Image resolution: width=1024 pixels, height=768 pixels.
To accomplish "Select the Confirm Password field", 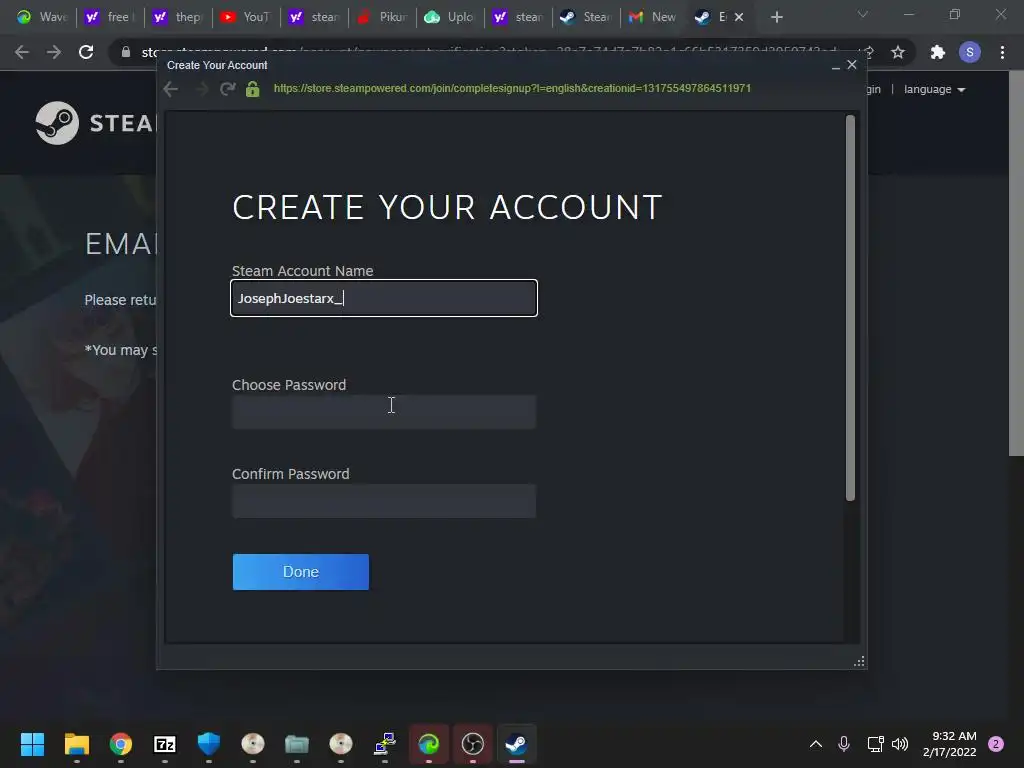I will click(383, 501).
